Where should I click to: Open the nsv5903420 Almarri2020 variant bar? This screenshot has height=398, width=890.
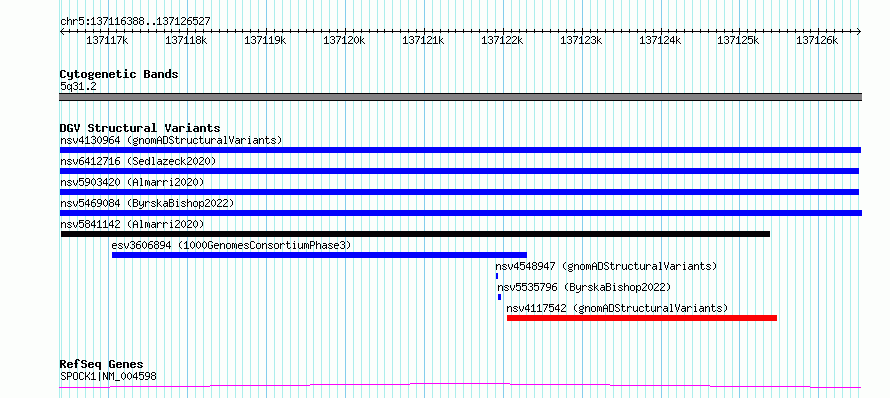(x=459, y=192)
